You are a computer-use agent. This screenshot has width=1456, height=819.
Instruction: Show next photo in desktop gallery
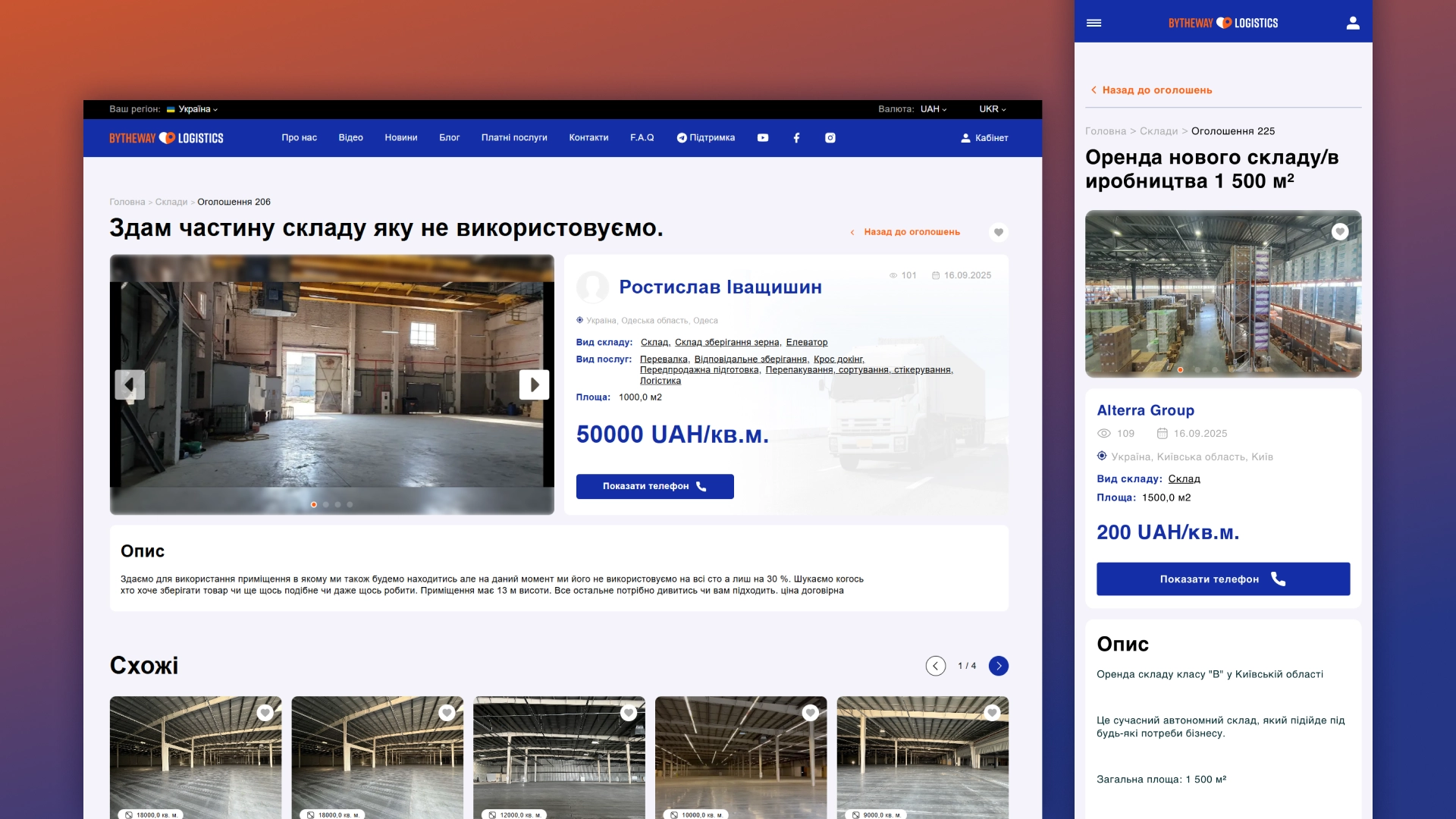click(x=534, y=384)
